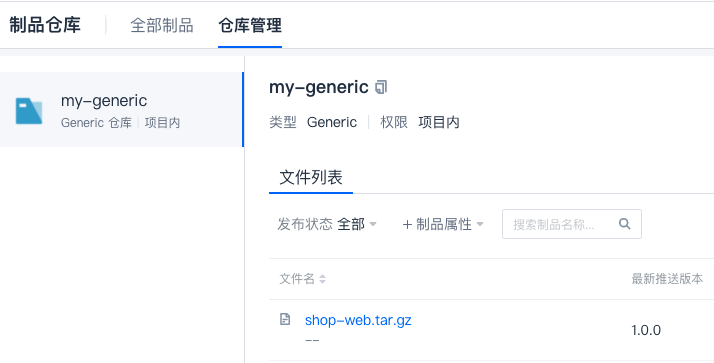
Task: Open the 发布状态 全部 dropdown
Action: click(x=327, y=224)
